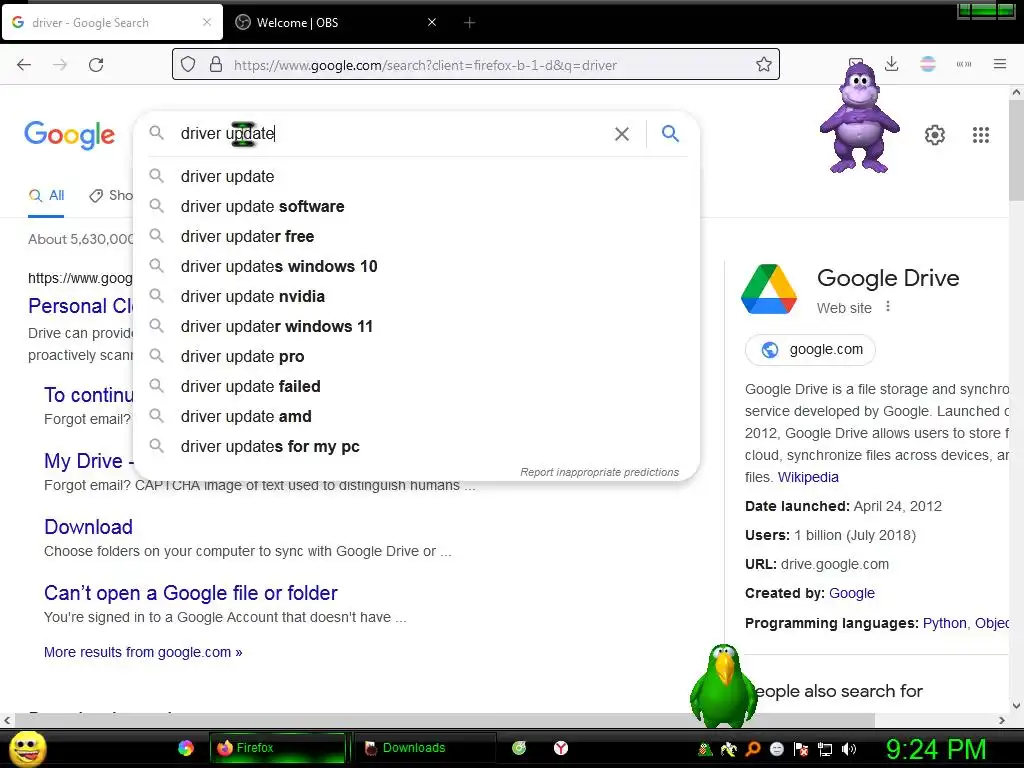
Task: Submit search with the blue magnifier
Action: (x=670, y=133)
